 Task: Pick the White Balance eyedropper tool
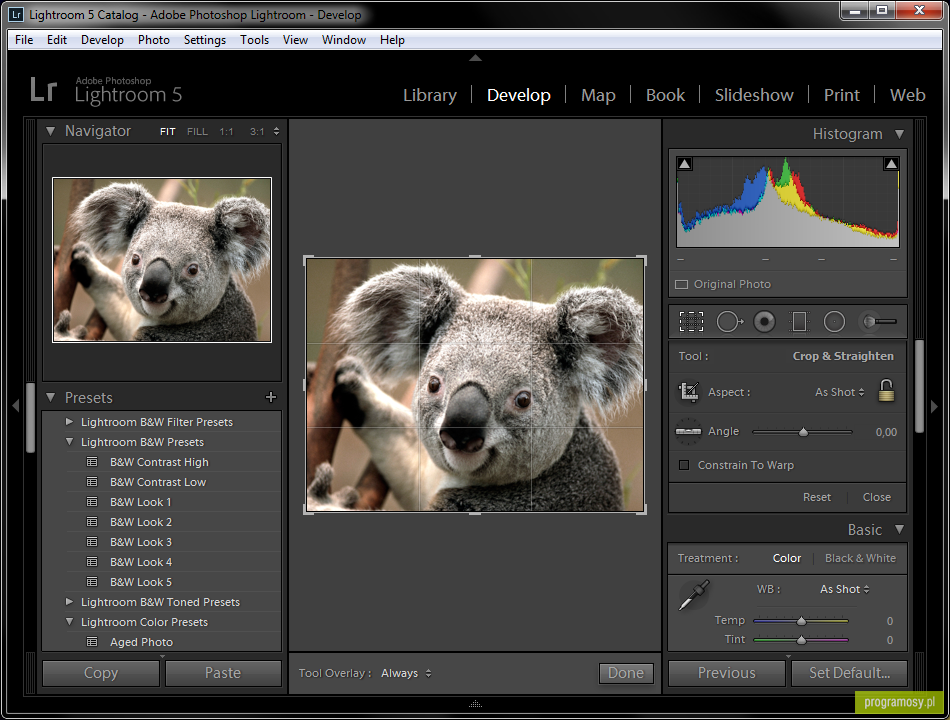pos(694,595)
